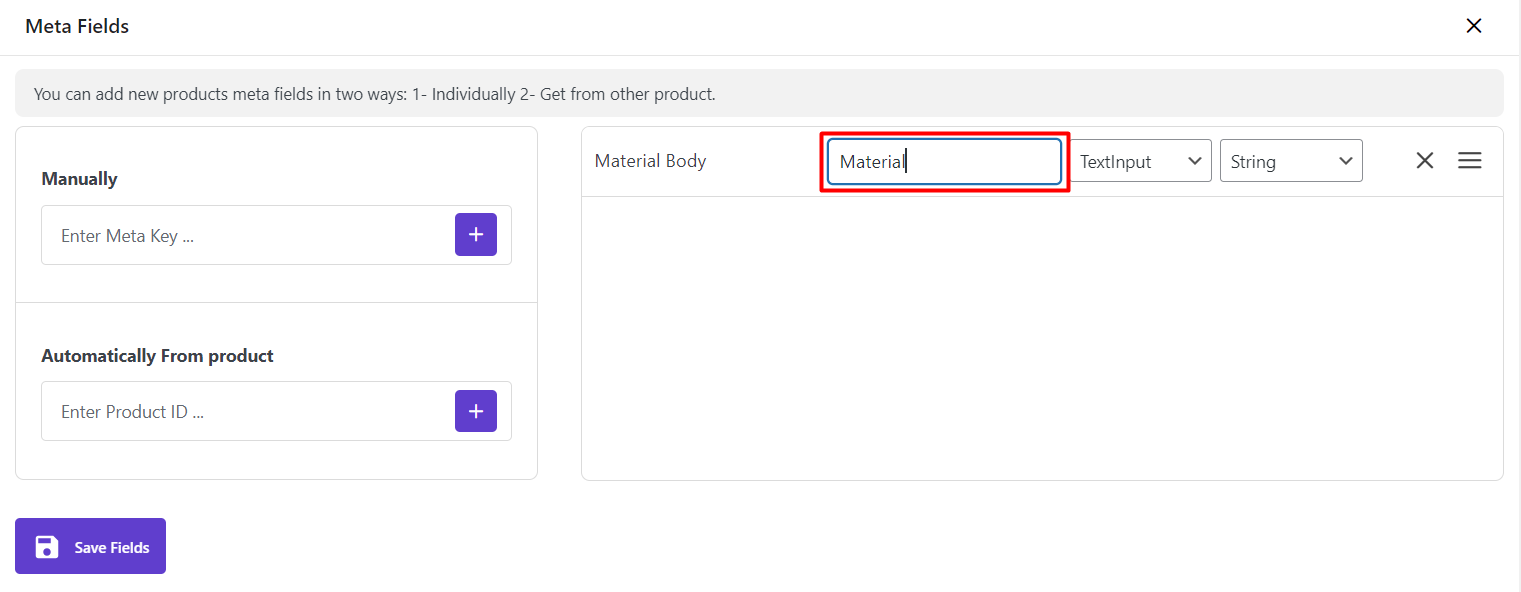Remove the Material Body meta field
The image size is (1521, 592).
coord(1425,161)
